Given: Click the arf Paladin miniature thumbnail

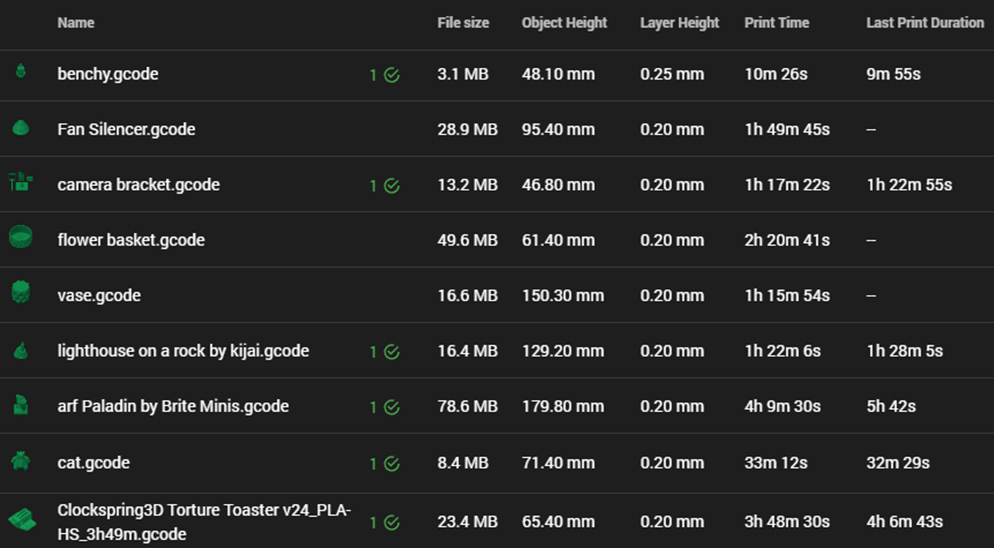Looking at the screenshot, I should tap(20, 404).
